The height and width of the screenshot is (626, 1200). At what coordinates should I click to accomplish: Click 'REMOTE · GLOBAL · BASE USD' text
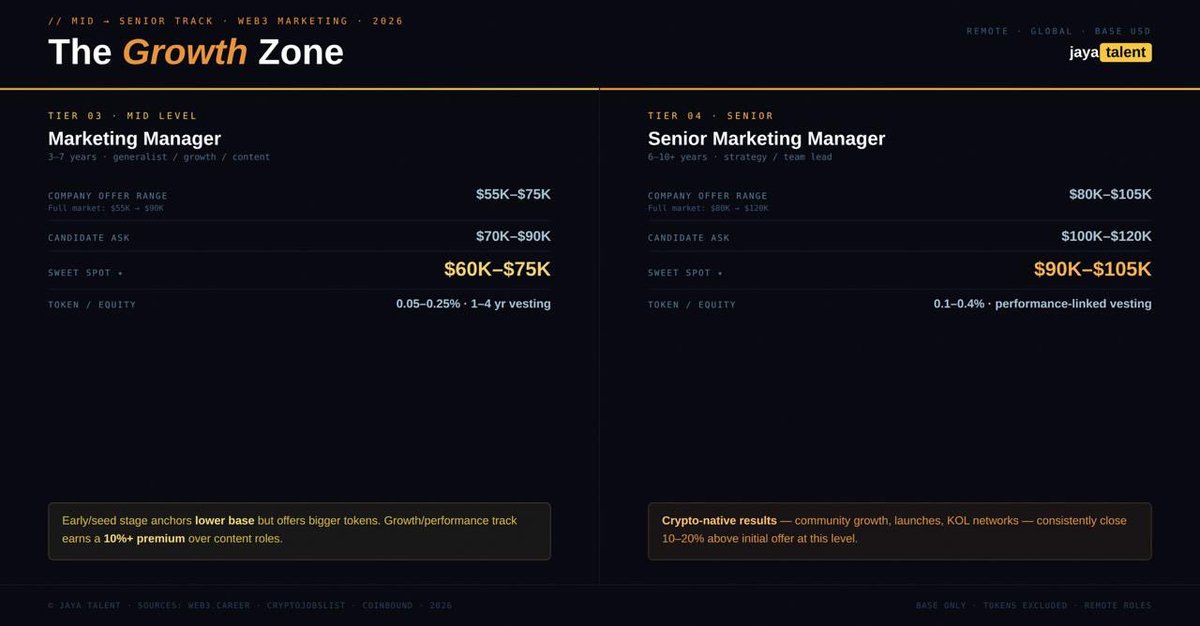pos(1059,31)
